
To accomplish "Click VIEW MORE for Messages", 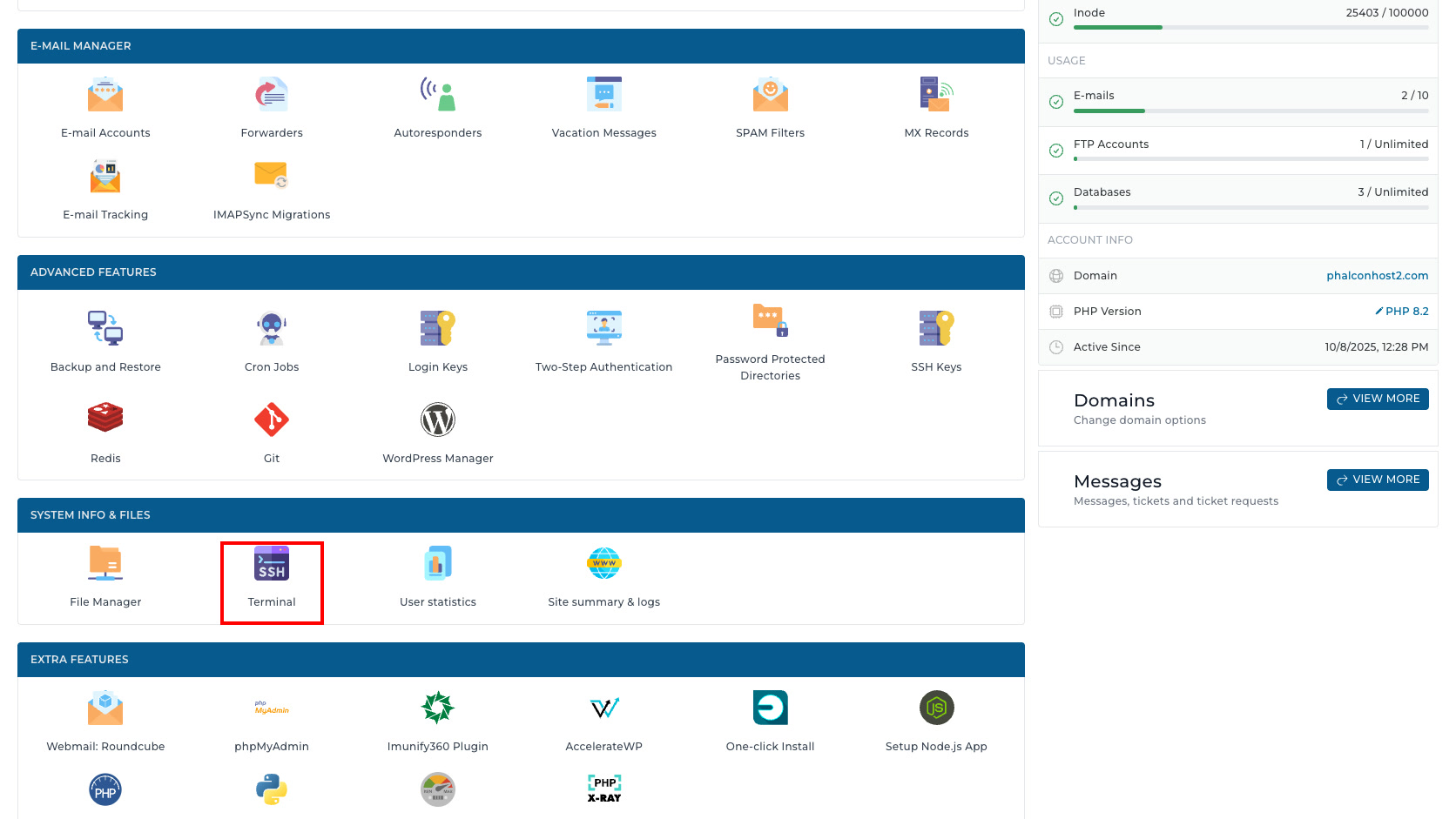I will 1378,480.
